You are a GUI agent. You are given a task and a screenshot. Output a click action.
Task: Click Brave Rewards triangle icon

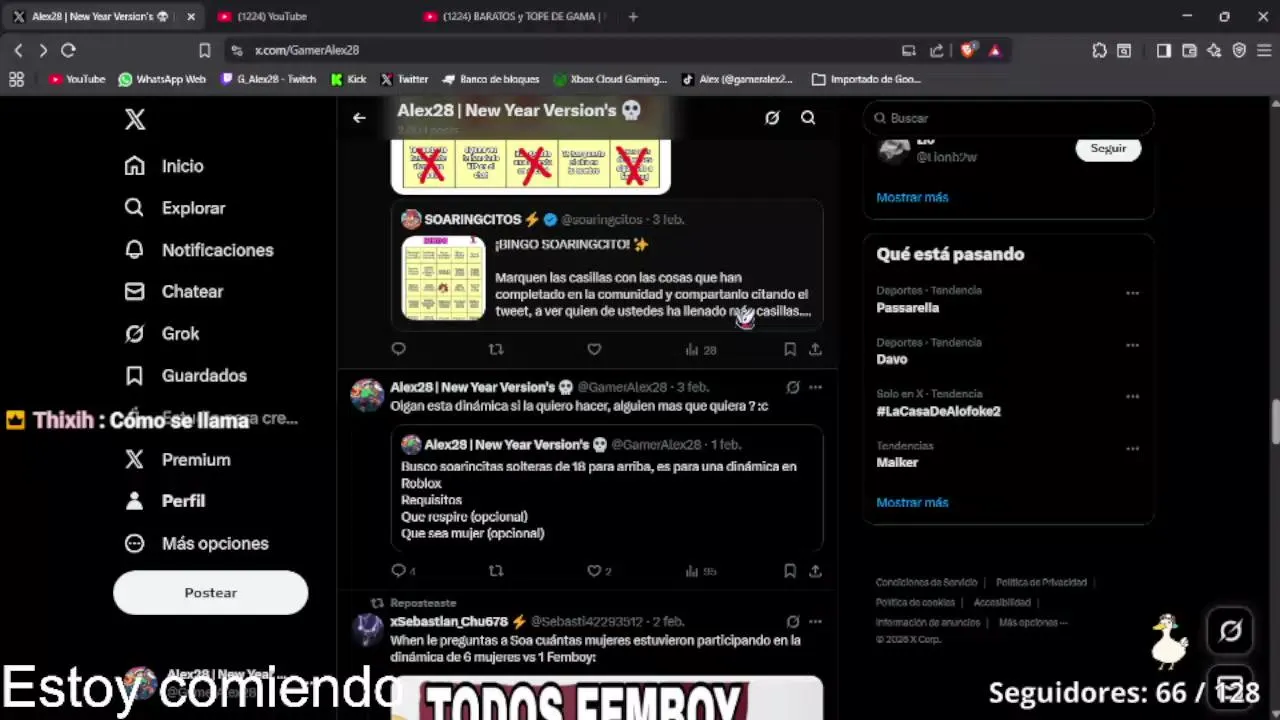click(994, 50)
